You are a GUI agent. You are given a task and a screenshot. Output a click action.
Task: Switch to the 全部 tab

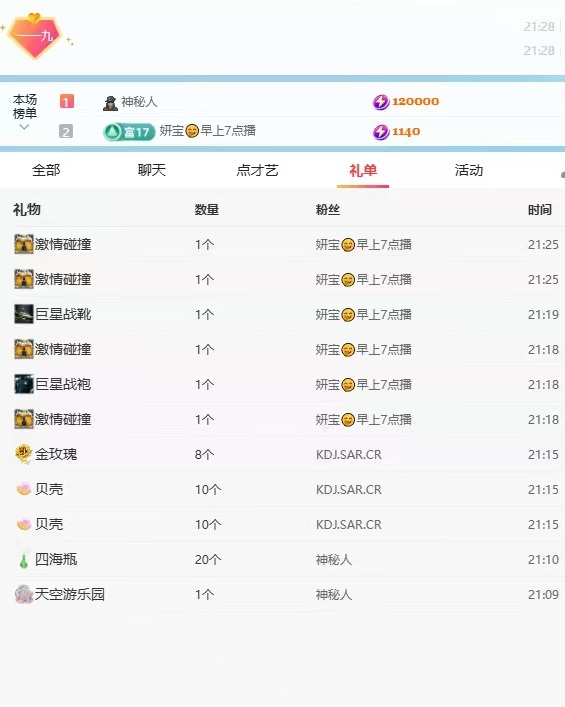(x=46, y=170)
